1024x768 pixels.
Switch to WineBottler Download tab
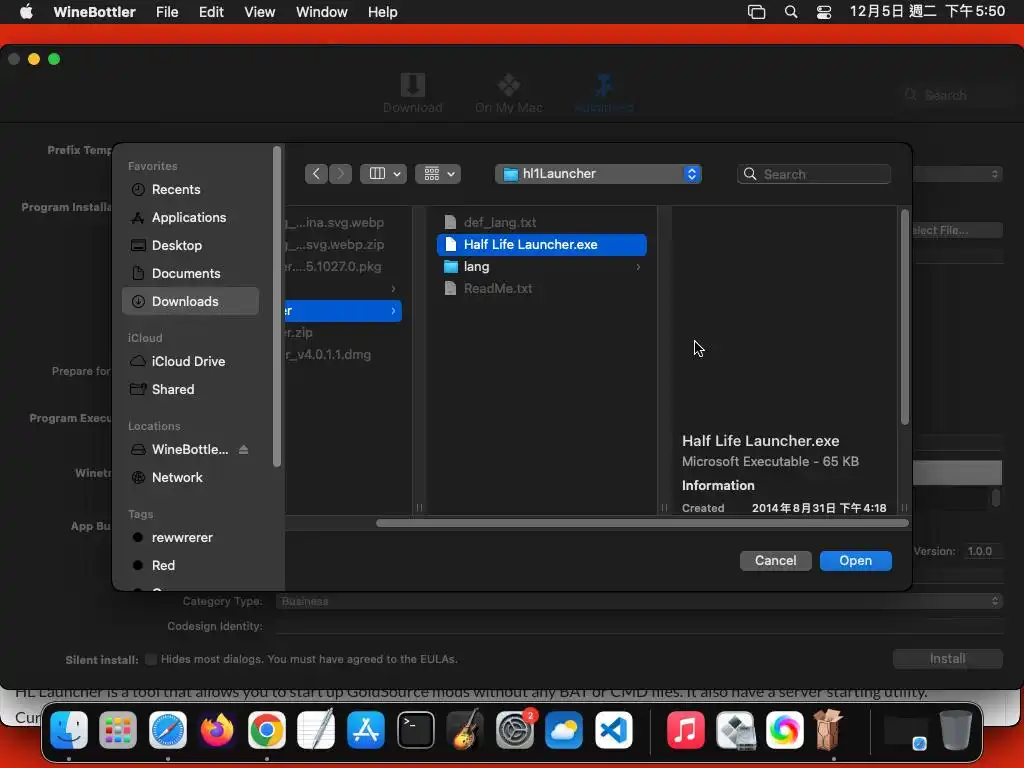[413, 93]
